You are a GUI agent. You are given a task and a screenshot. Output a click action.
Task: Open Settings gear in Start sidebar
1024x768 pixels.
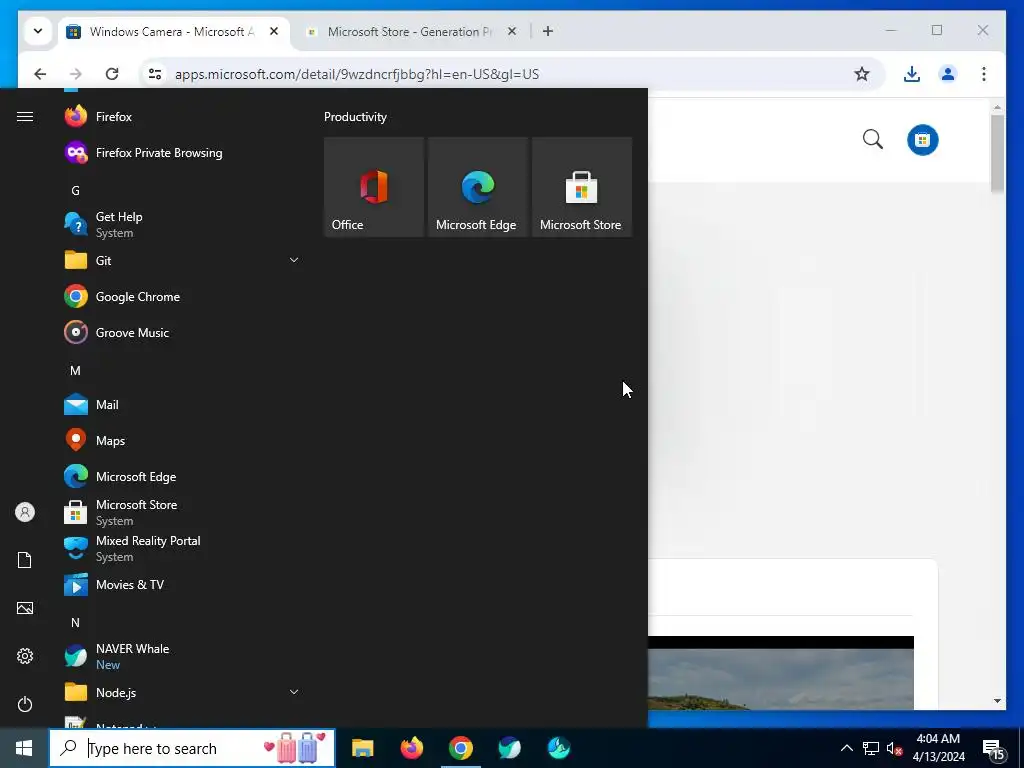tap(25, 656)
